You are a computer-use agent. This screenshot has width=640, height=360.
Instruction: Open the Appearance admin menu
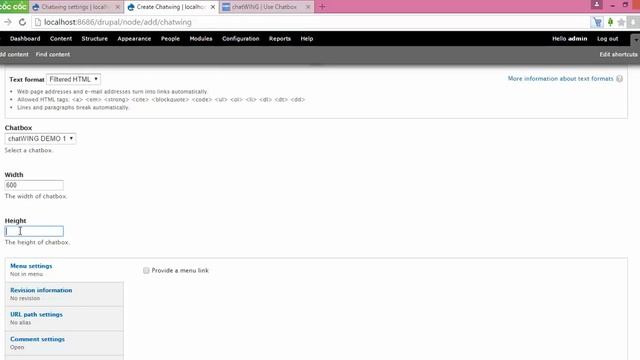134,39
